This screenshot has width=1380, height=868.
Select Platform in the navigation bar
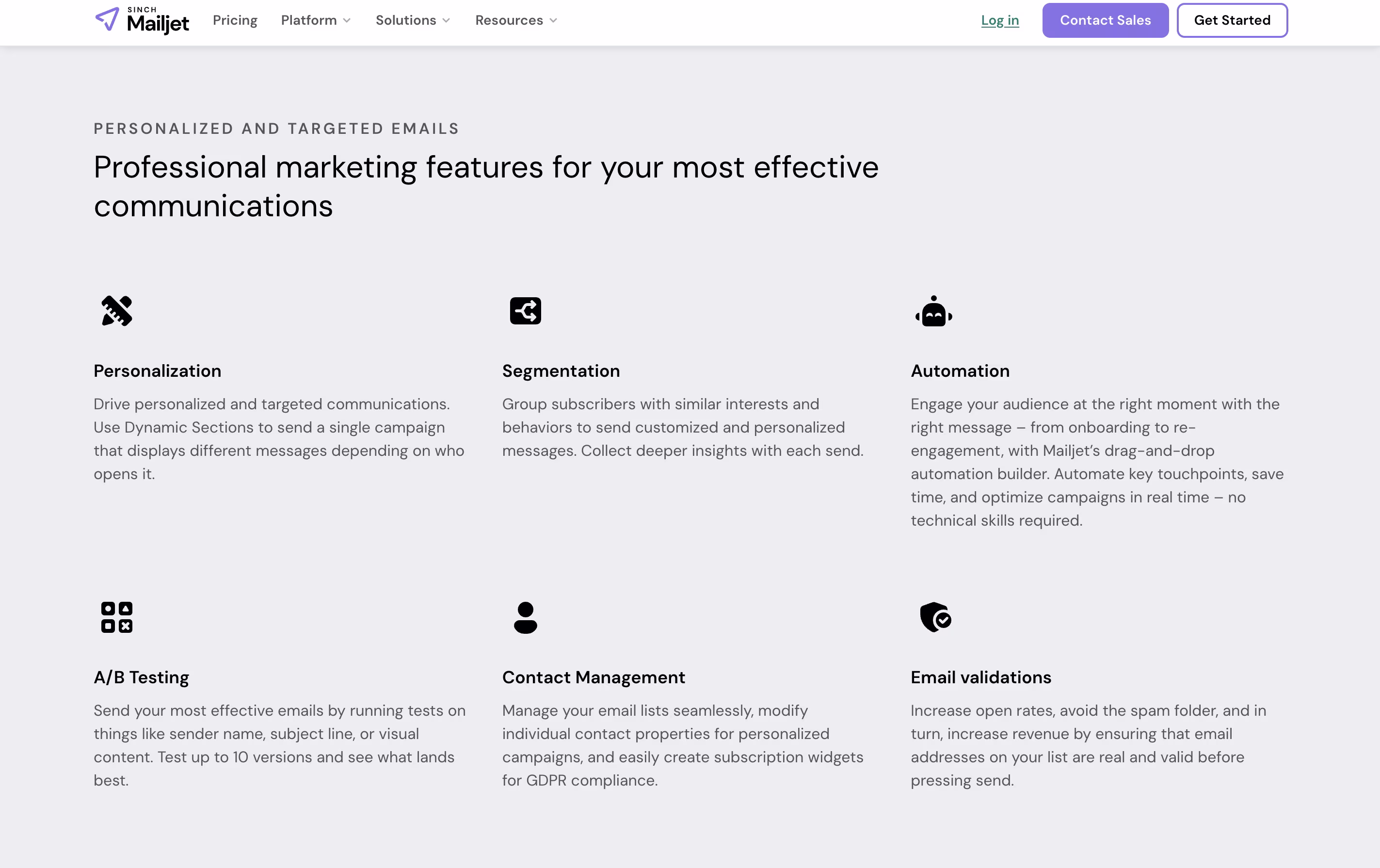point(308,20)
